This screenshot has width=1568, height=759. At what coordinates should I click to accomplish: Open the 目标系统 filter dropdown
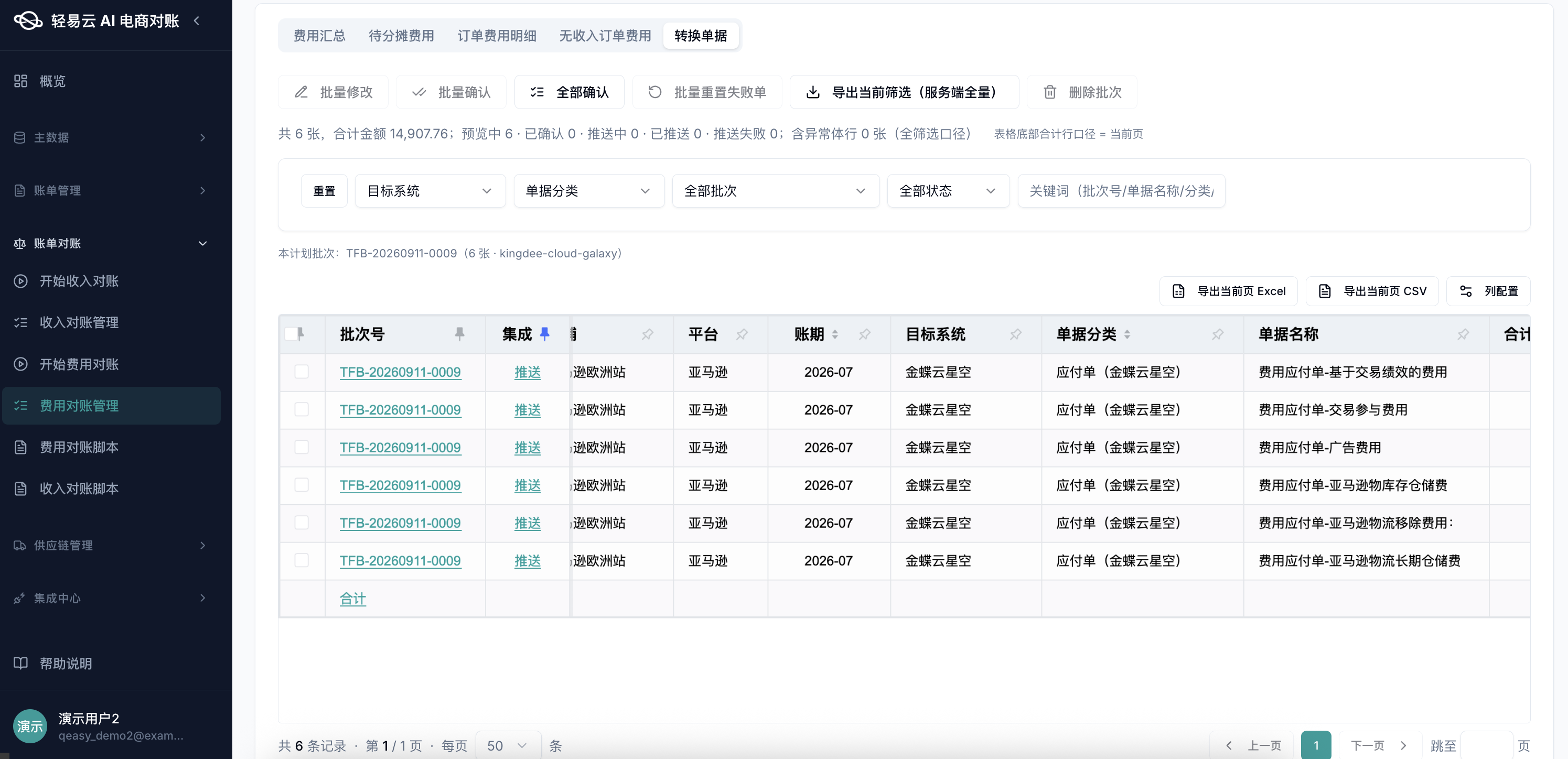tap(429, 191)
